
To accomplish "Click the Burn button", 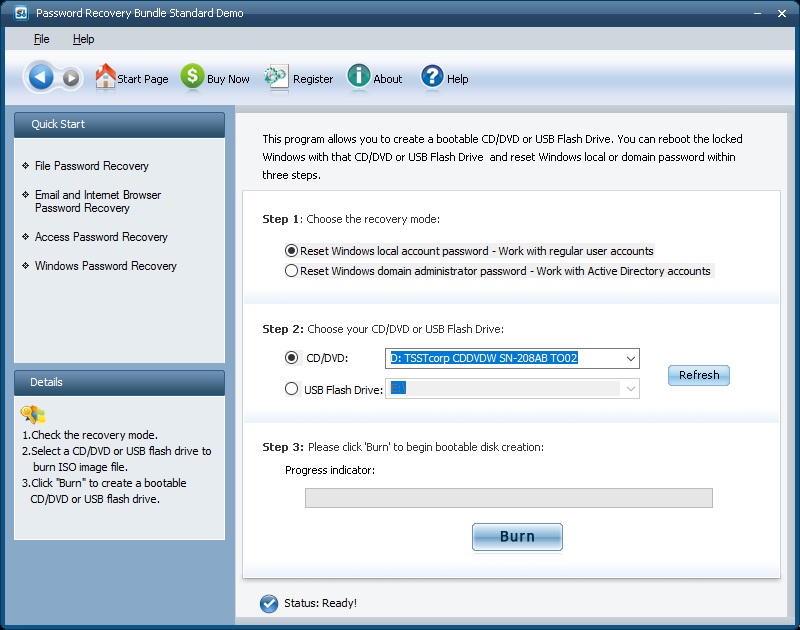I will click(516, 536).
